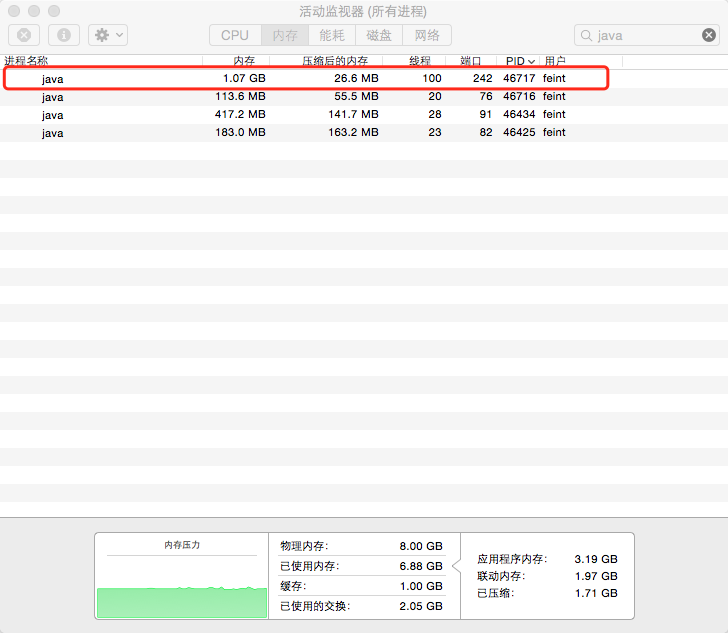
Task: Click the 417.2 MB memory cell
Action: [240, 114]
